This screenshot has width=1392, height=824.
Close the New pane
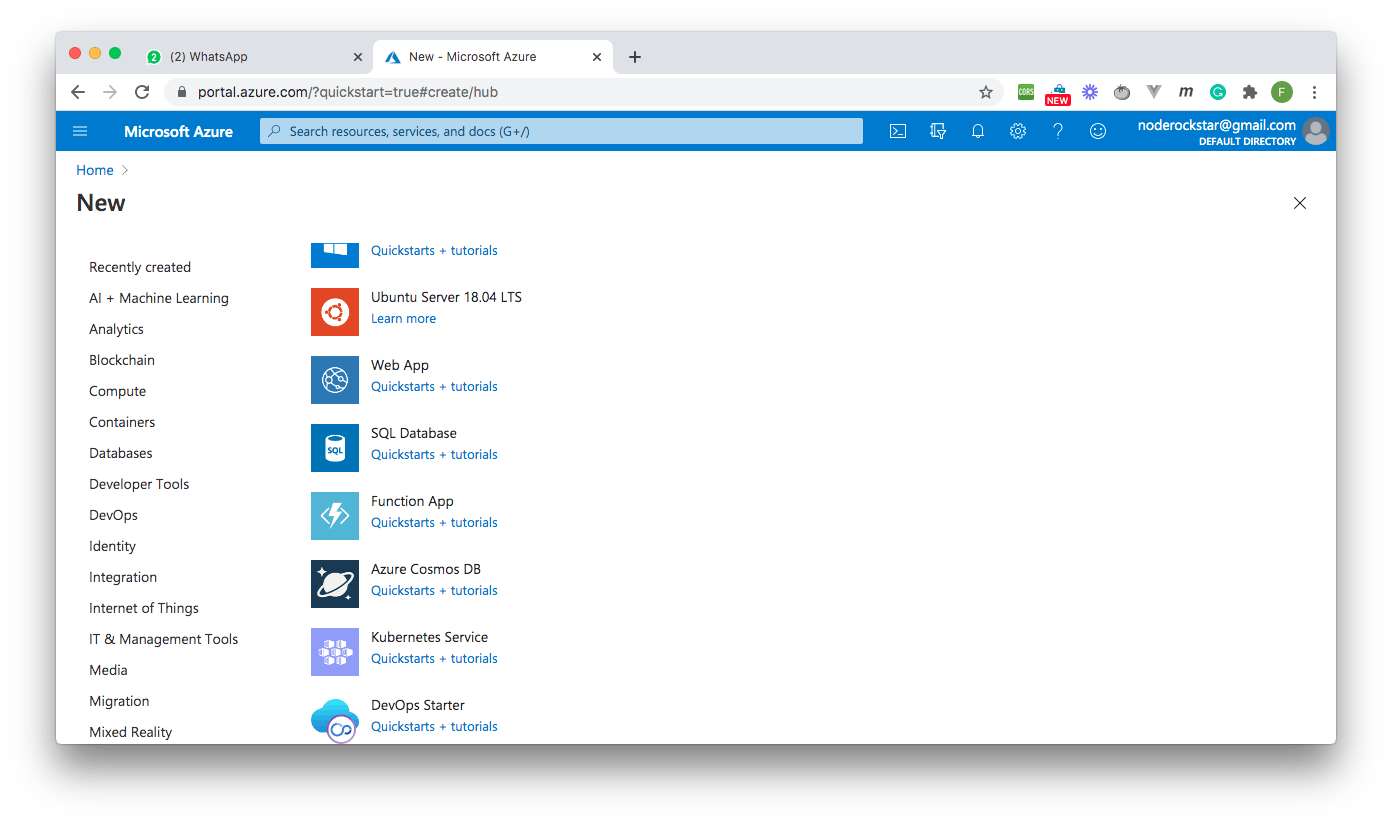point(1299,203)
